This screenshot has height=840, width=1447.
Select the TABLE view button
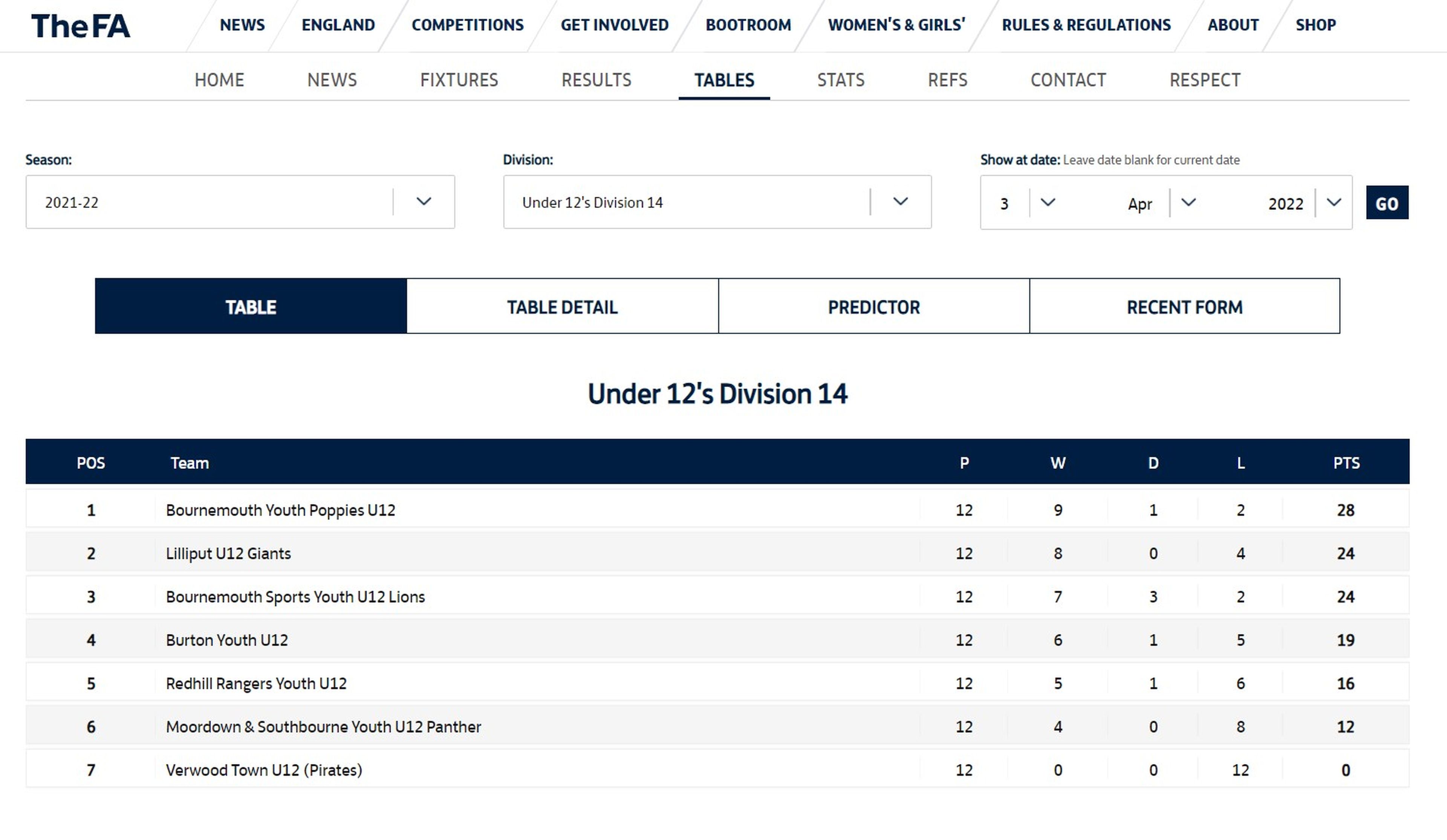251,306
